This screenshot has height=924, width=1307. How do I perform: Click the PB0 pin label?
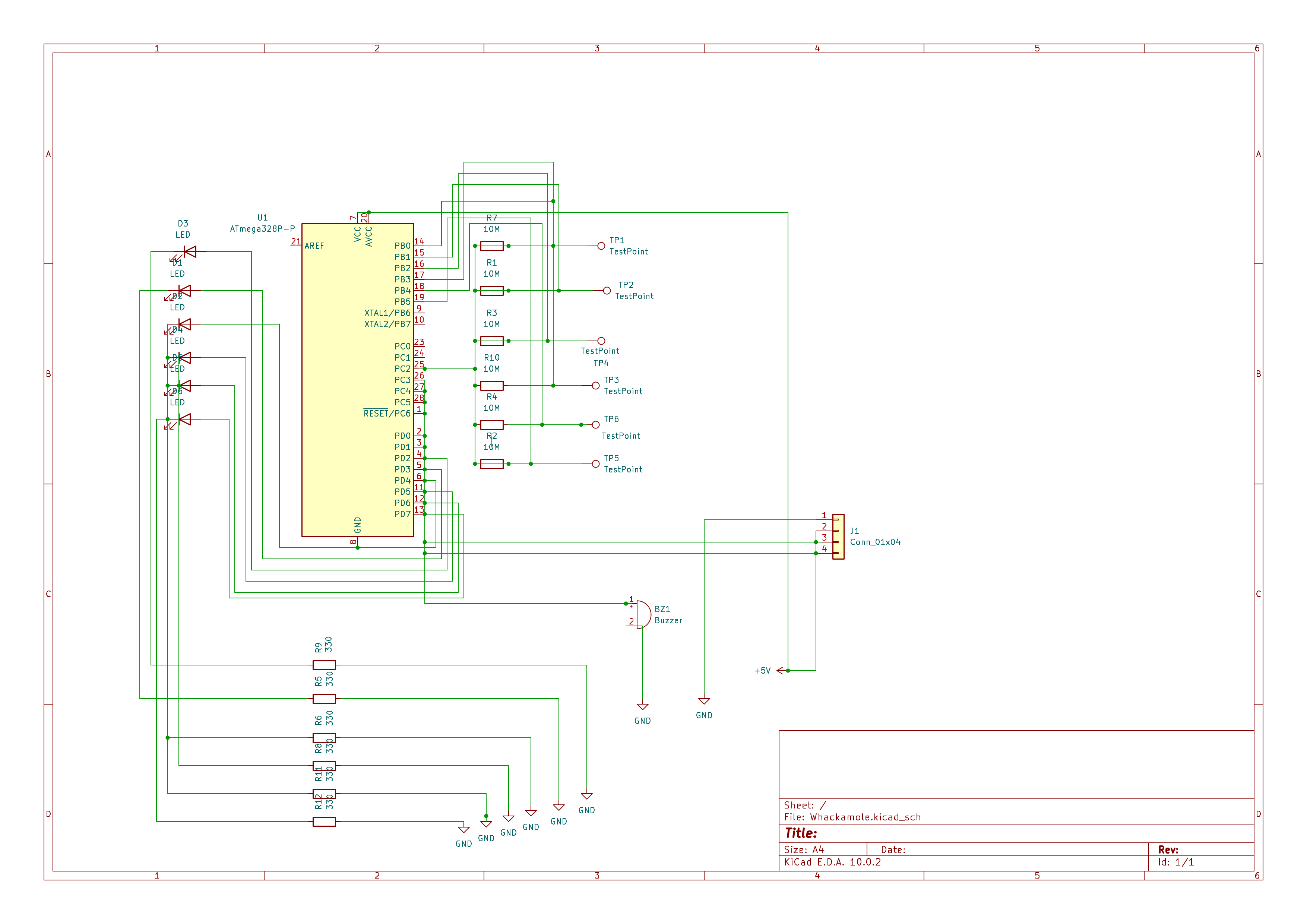click(x=402, y=246)
